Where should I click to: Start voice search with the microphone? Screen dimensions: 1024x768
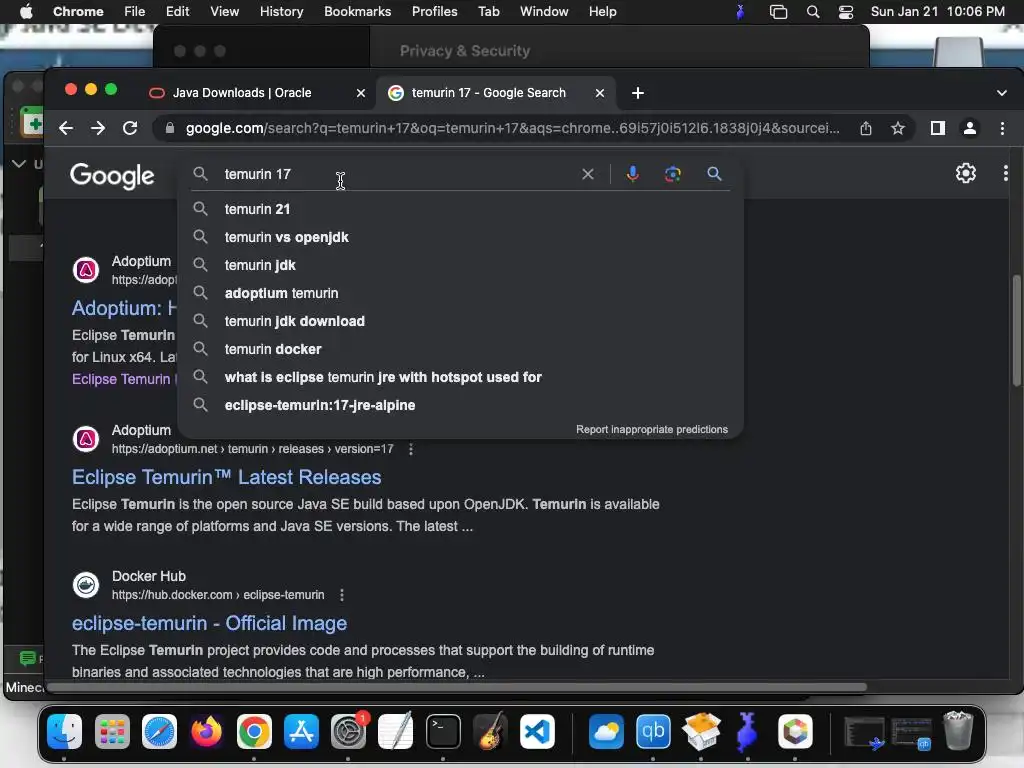tap(632, 174)
